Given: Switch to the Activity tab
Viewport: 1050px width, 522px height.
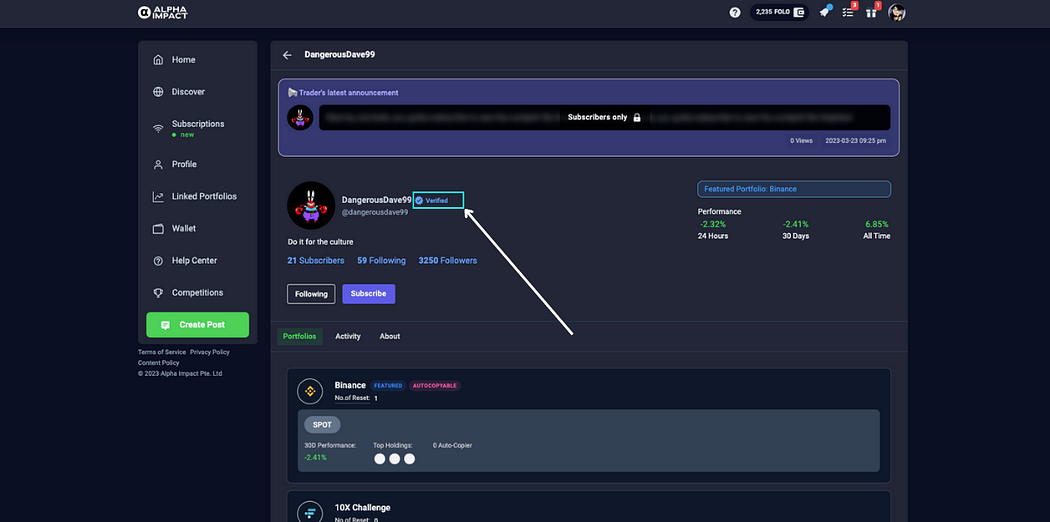Looking at the screenshot, I should (x=348, y=336).
